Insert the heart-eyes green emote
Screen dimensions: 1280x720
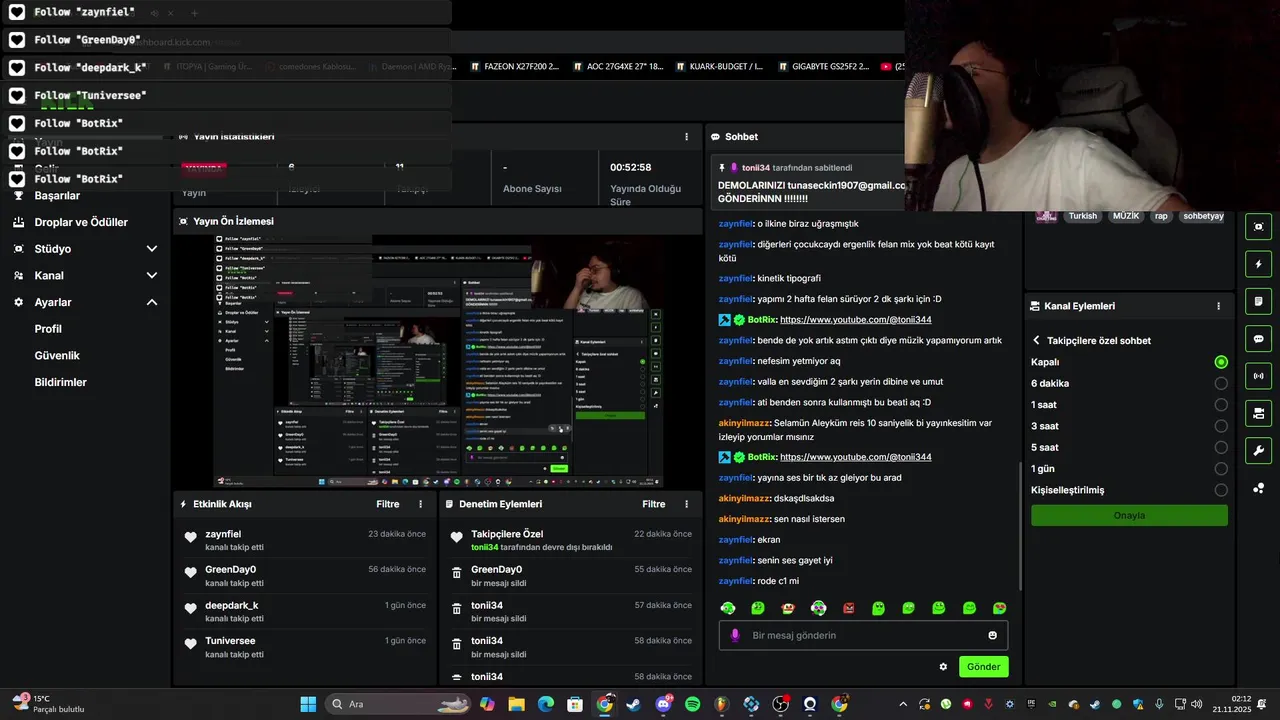click(x=999, y=608)
